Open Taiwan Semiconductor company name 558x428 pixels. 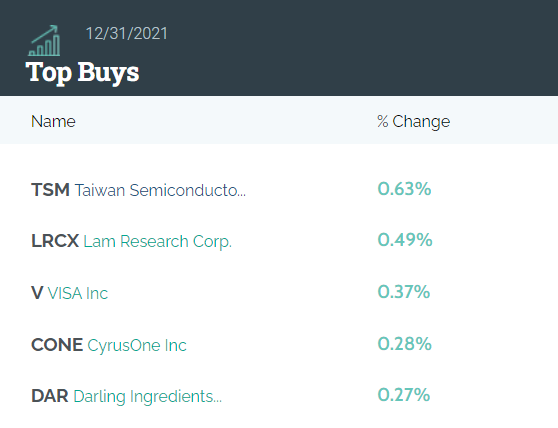160,190
